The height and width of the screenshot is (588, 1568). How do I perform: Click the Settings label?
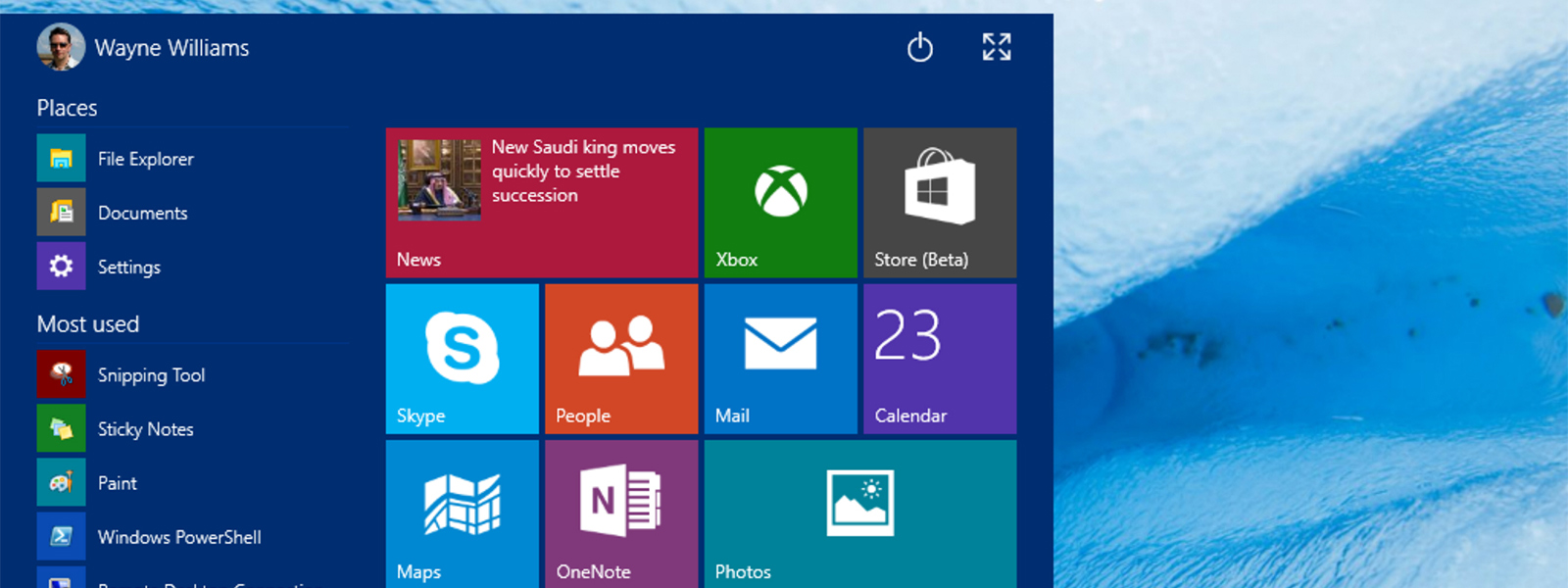129,267
